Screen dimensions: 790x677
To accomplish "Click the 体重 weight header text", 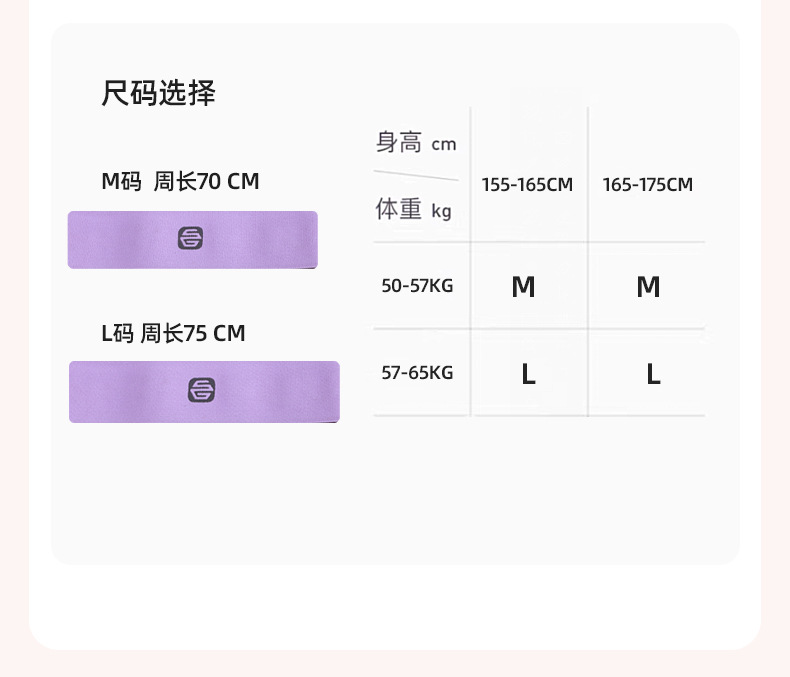I will tap(399, 209).
